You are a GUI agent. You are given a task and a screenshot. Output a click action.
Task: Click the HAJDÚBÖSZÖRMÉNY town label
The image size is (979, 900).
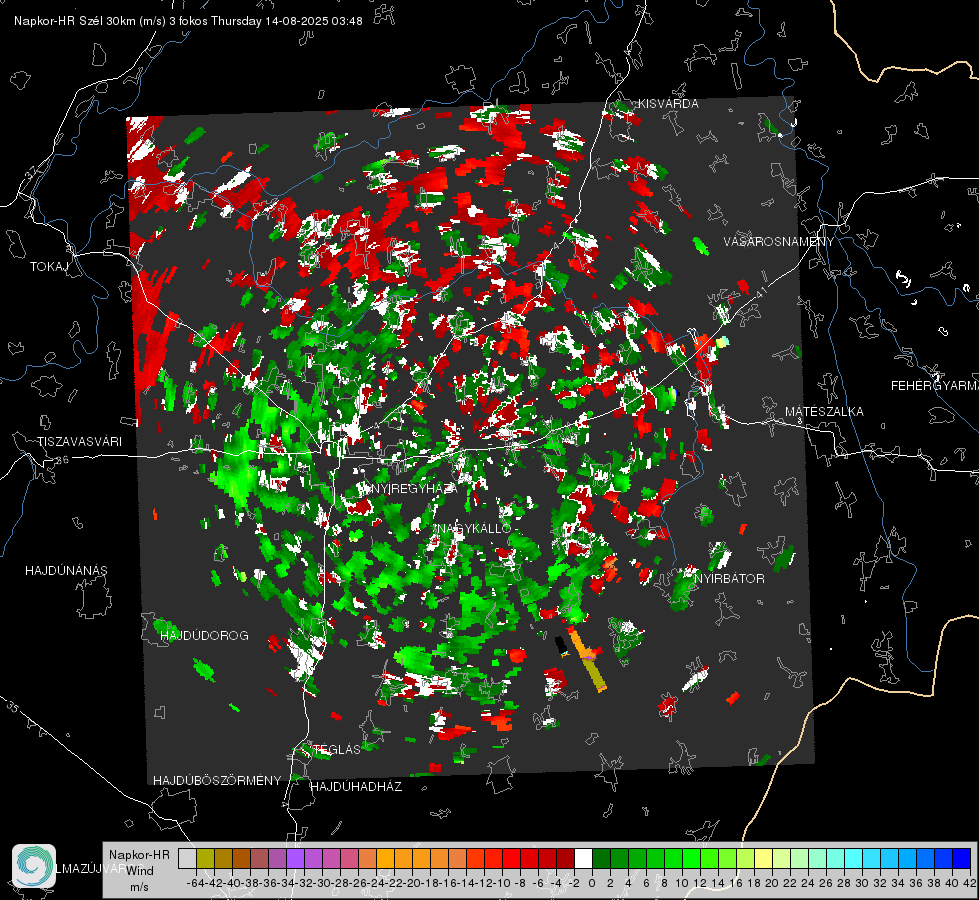point(217,781)
